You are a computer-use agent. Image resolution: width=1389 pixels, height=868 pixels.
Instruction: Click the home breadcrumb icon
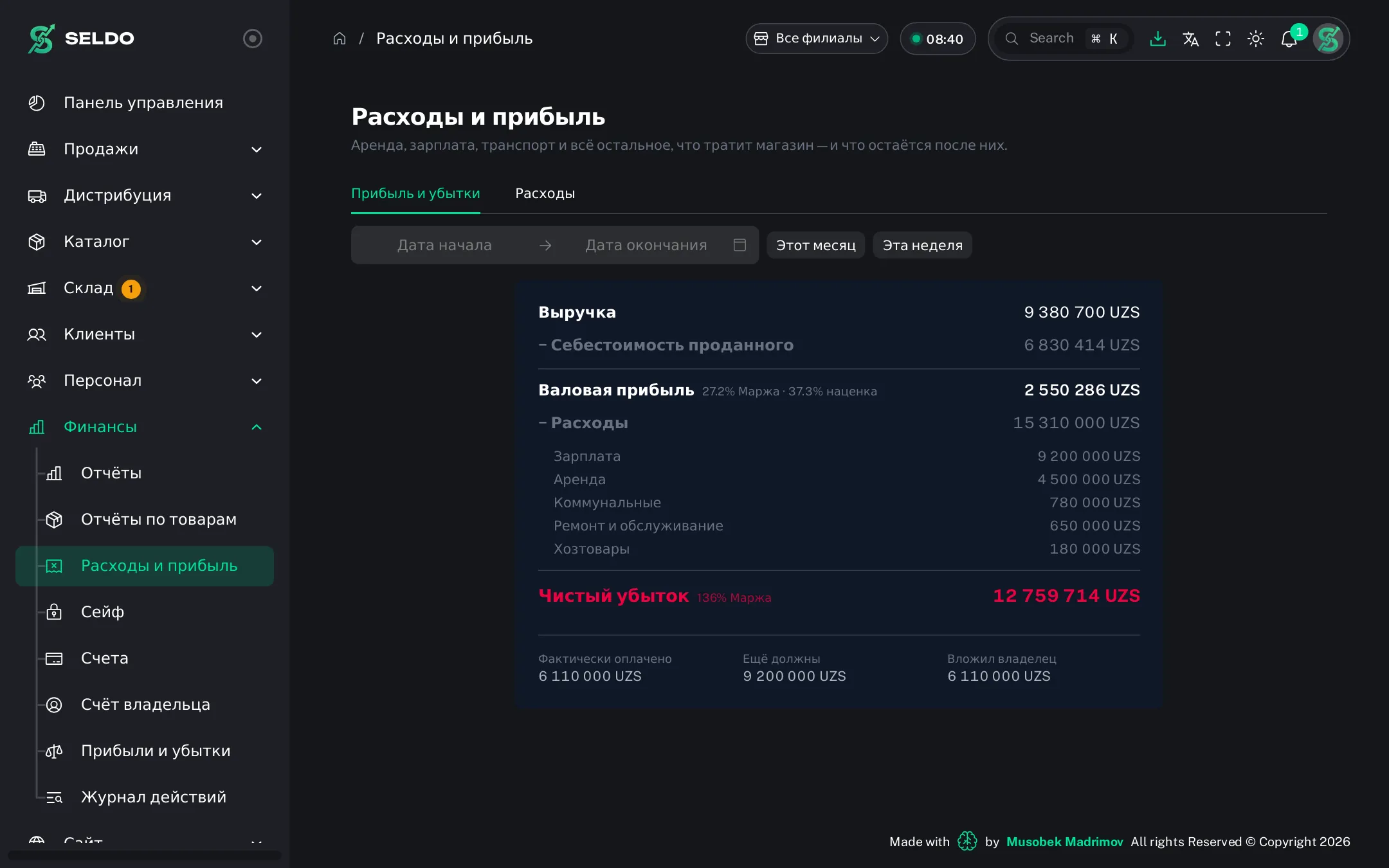click(x=340, y=39)
